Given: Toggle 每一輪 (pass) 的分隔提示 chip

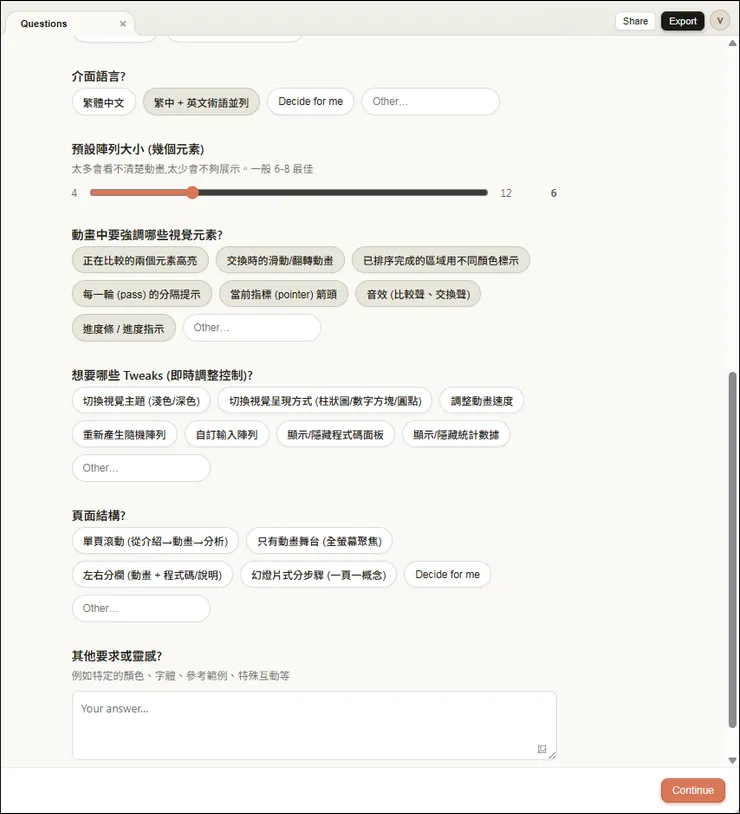Looking at the screenshot, I should click(x=142, y=294).
